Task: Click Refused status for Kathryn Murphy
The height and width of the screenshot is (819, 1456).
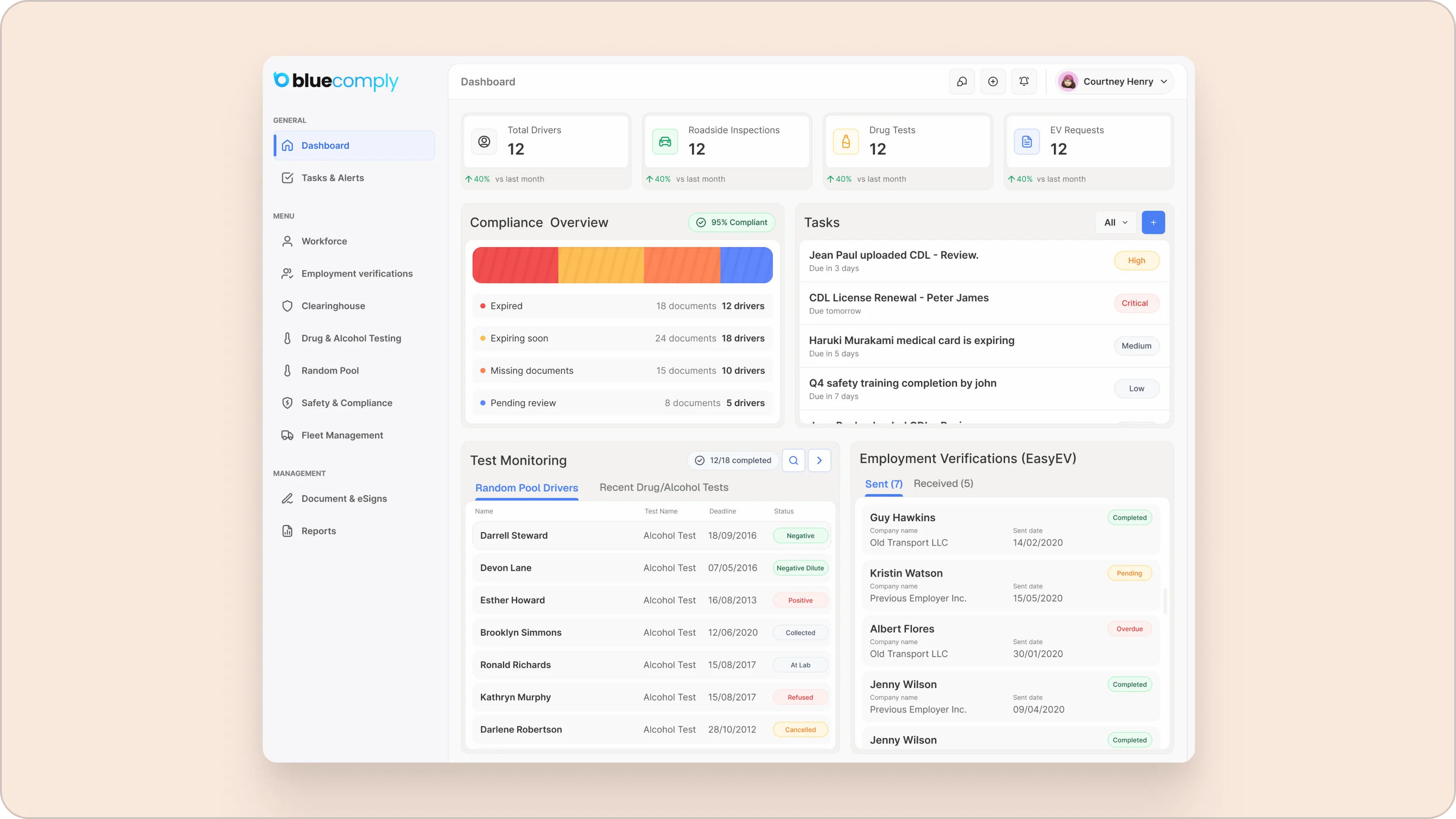Action: (x=800, y=697)
